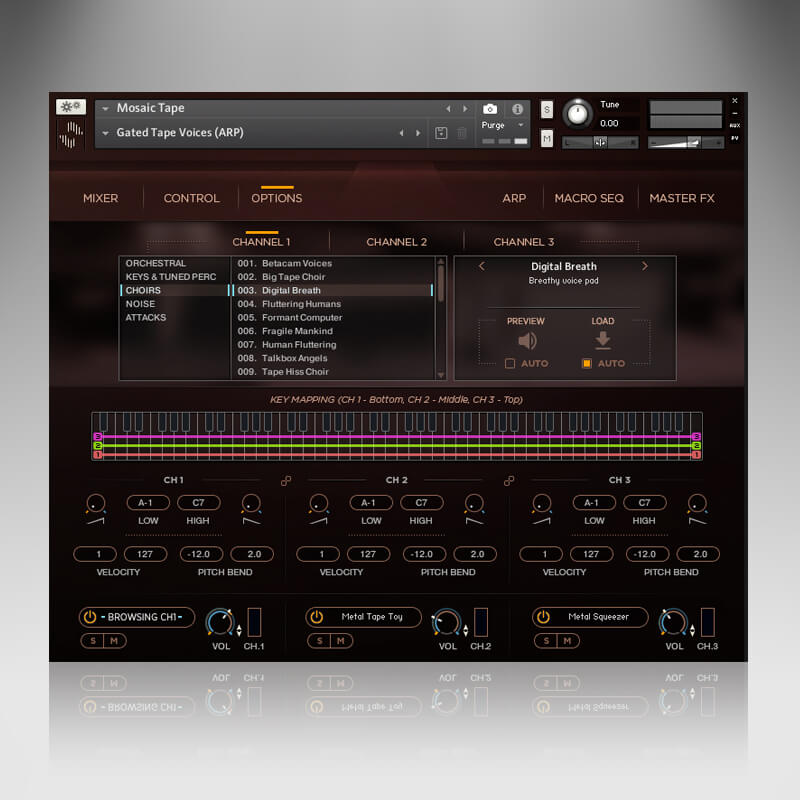Click the camera snapshot icon in header
Viewport: 800px width, 800px height.
pos(489,110)
